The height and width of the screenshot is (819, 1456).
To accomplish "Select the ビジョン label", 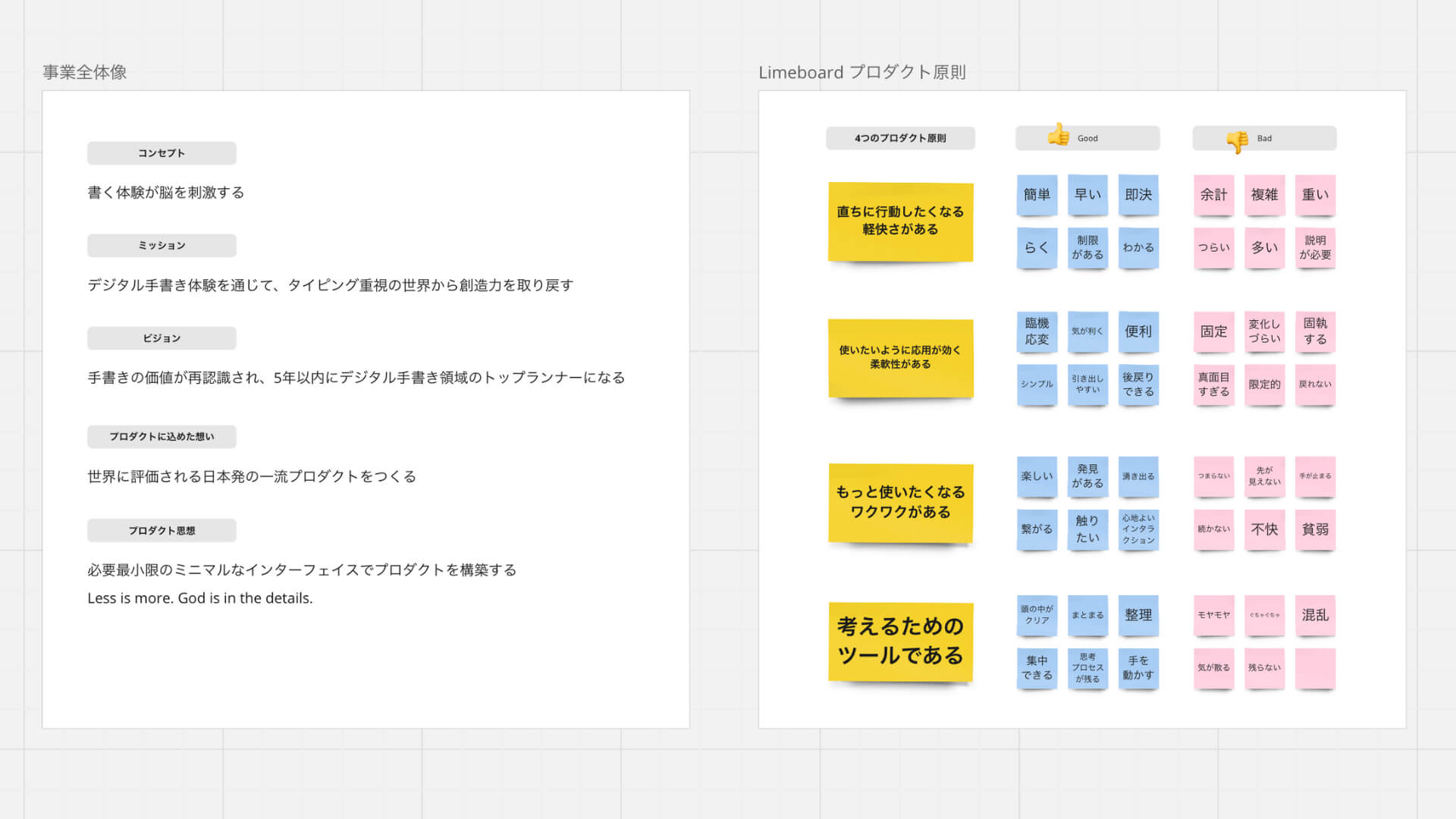I will pos(162,338).
